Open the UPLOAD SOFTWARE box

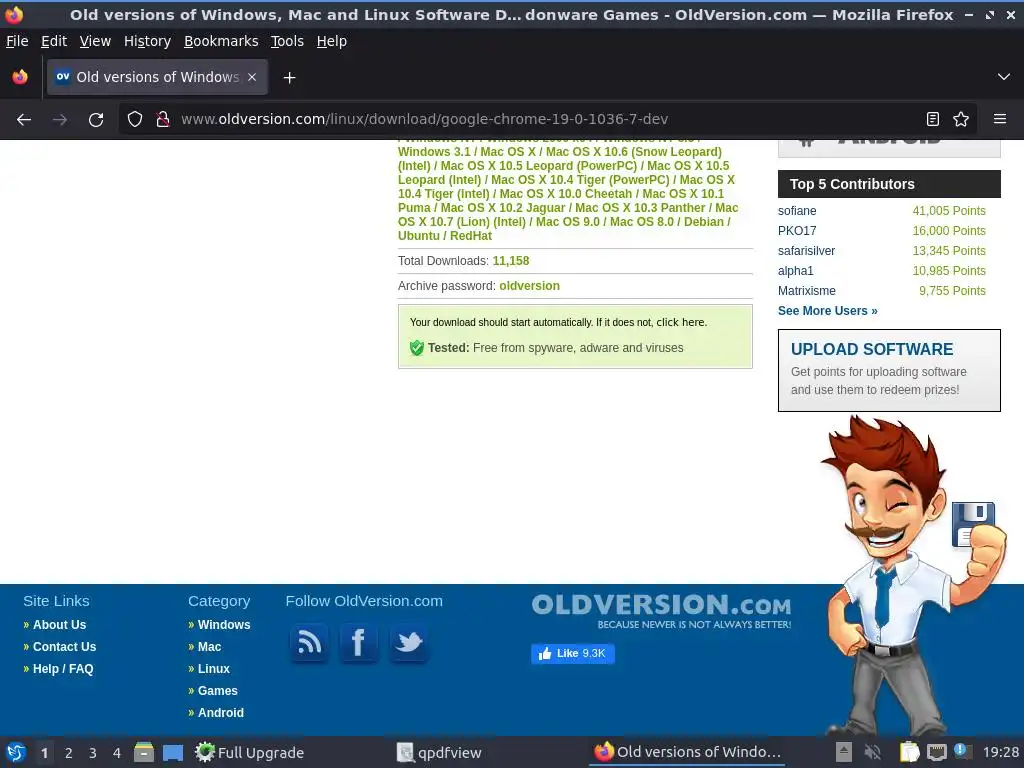(889, 370)
